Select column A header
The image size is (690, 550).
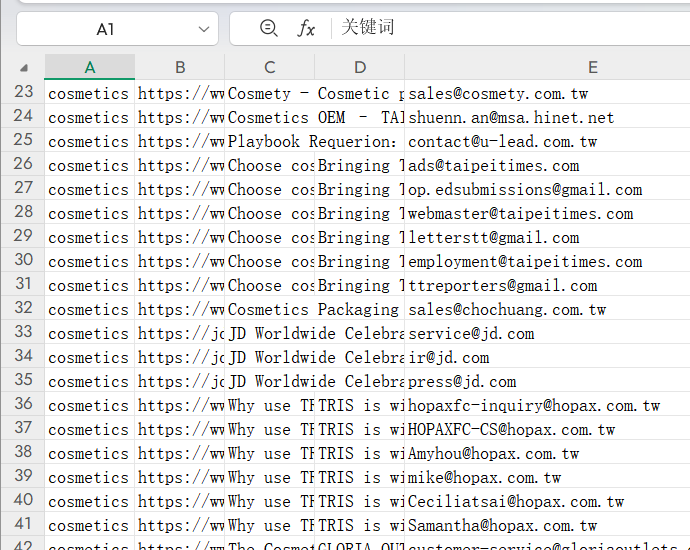tap(90, 67)
